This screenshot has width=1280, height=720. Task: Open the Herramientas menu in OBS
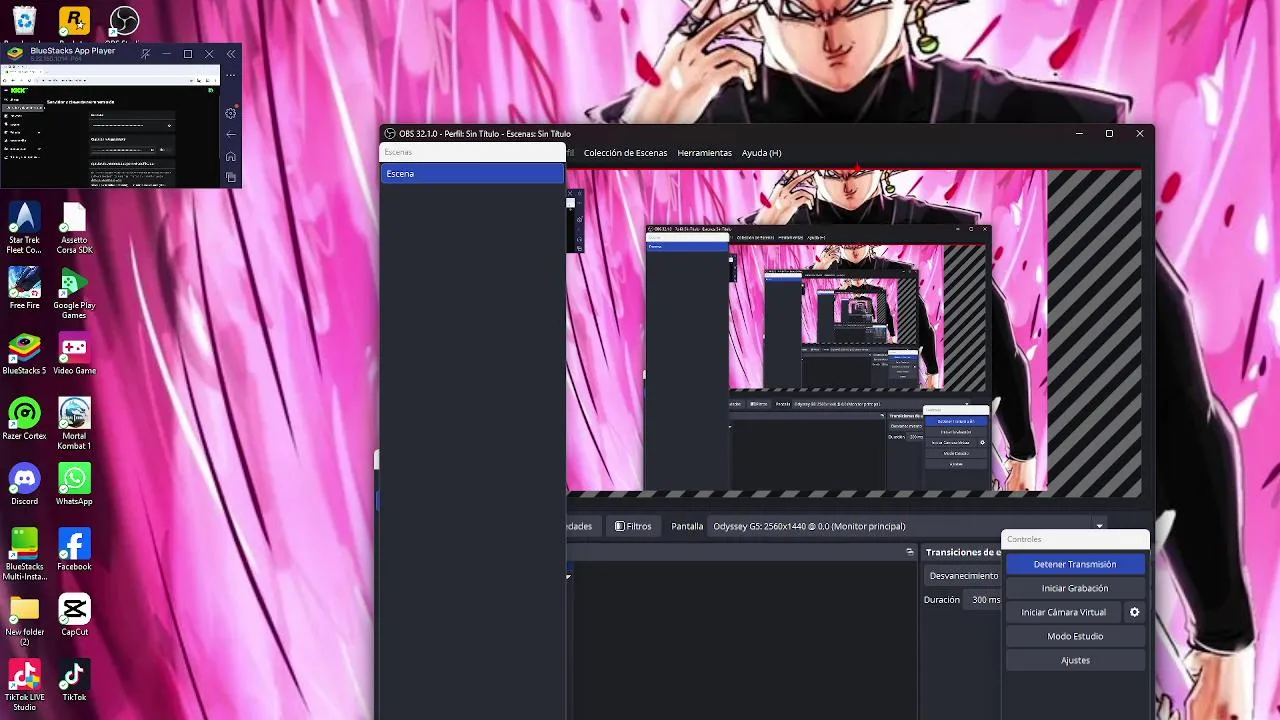tap(704, 153)
